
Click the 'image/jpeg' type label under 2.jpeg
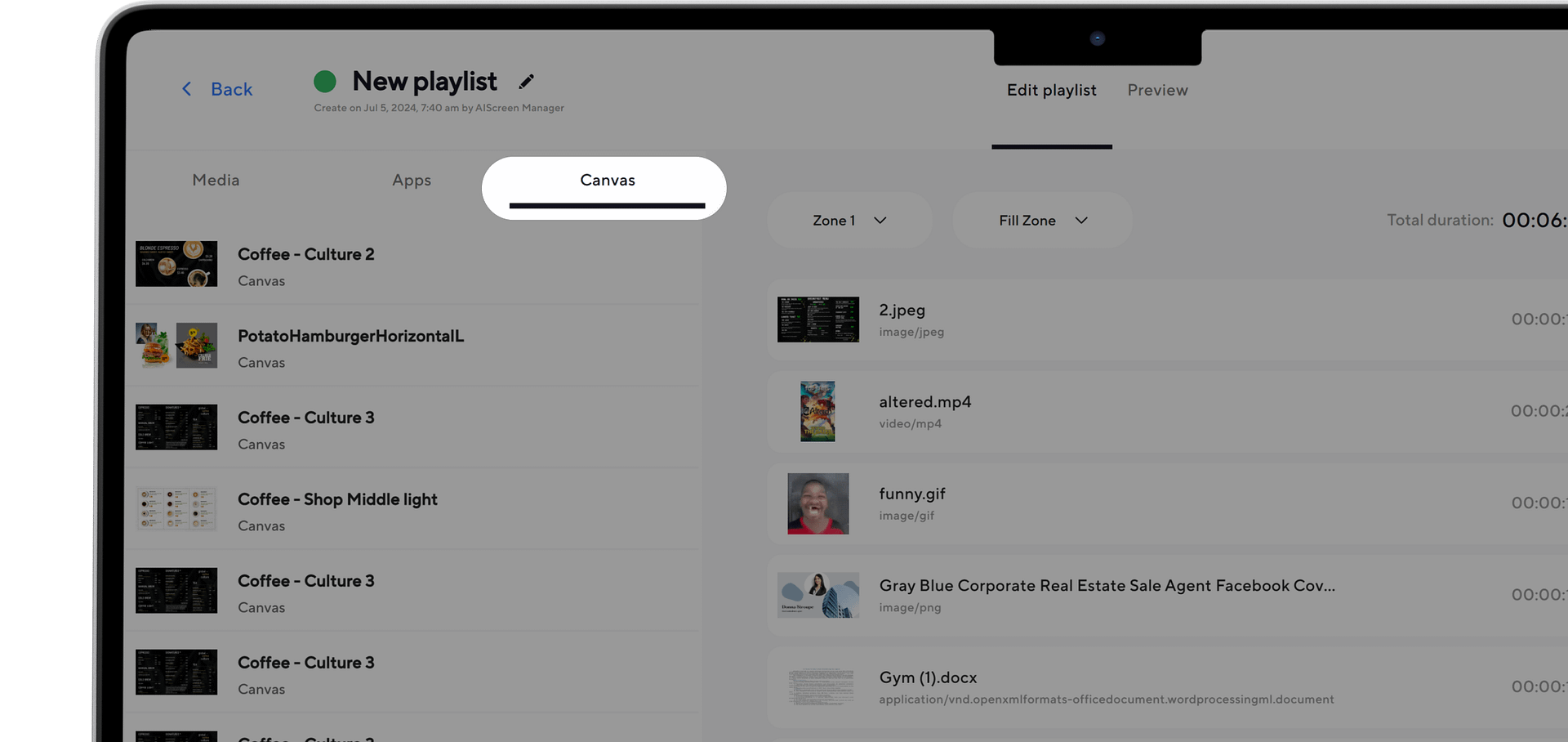(911, 332)
